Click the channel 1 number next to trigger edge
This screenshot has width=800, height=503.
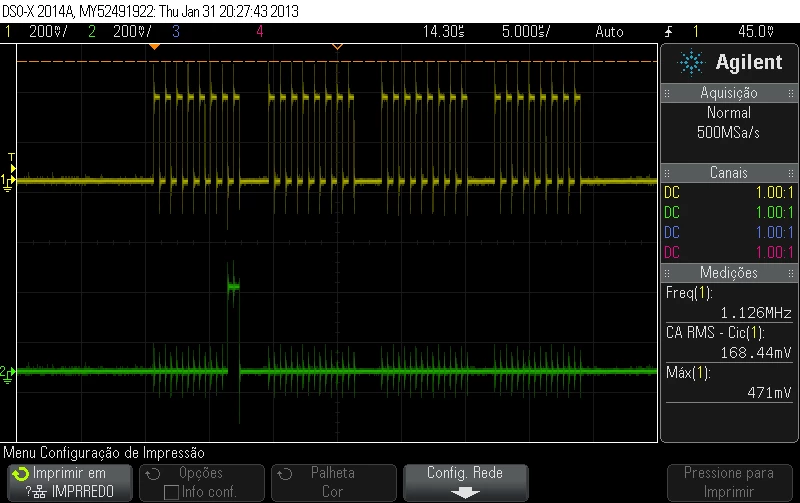[695, 32]
